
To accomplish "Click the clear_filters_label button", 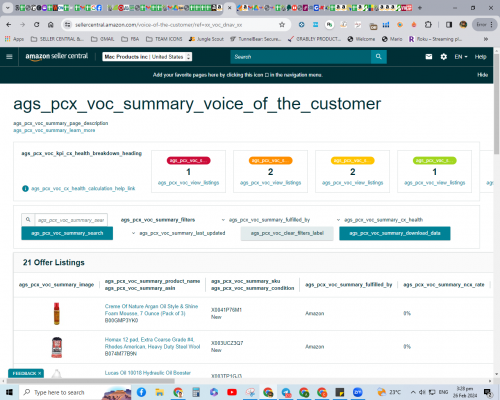I will [287, 233].
